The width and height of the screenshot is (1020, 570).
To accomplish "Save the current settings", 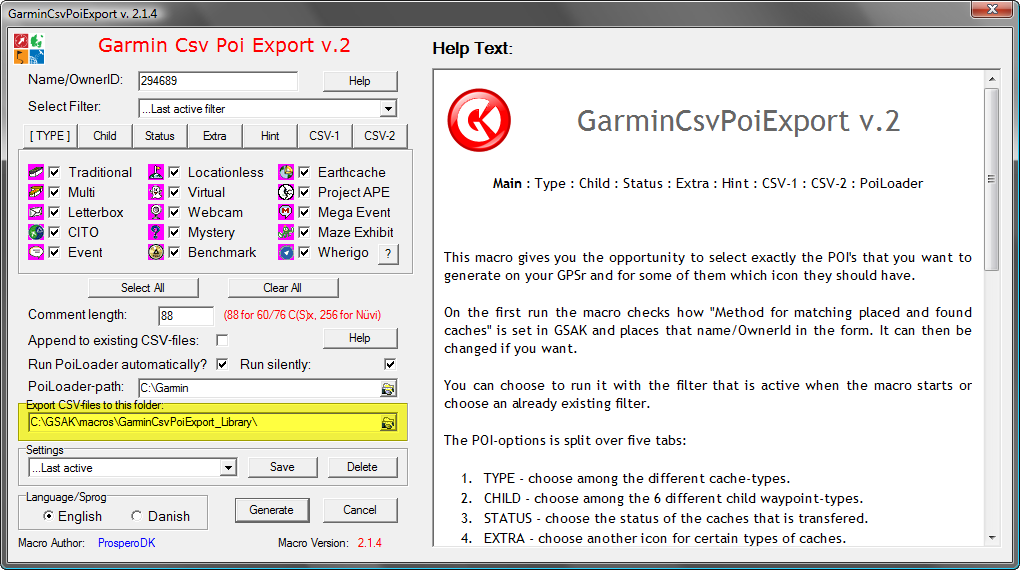I will (x=282, y=467).
